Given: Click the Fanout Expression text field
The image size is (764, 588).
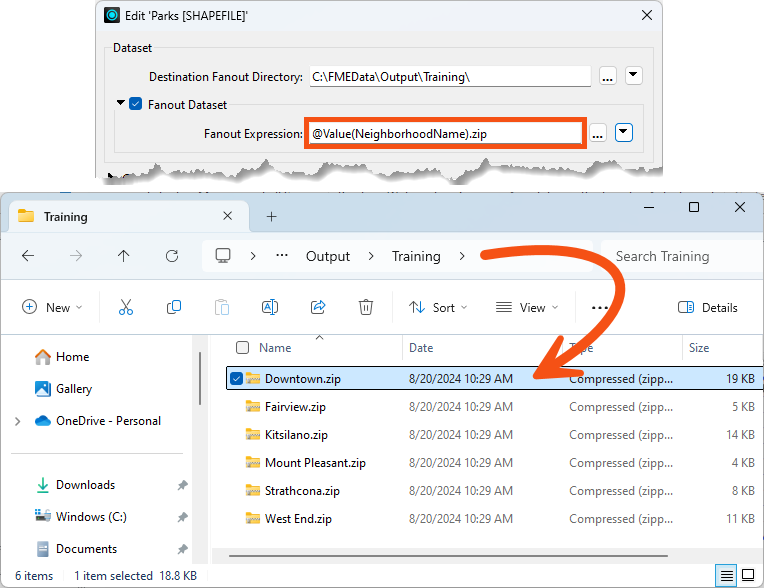Looking at the screenshot, I should click(x=444, y=133).
